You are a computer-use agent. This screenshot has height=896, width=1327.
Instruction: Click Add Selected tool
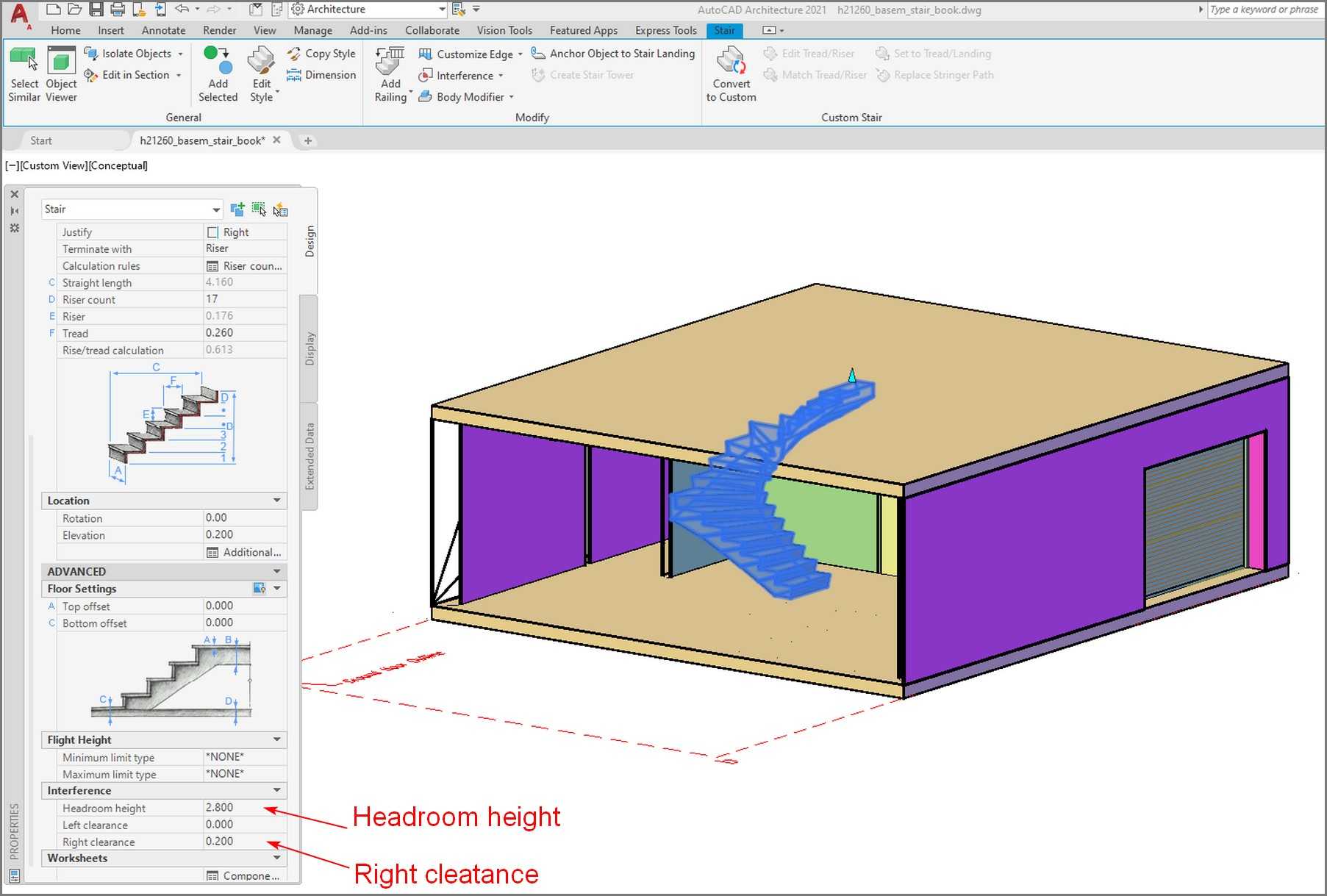218,74
